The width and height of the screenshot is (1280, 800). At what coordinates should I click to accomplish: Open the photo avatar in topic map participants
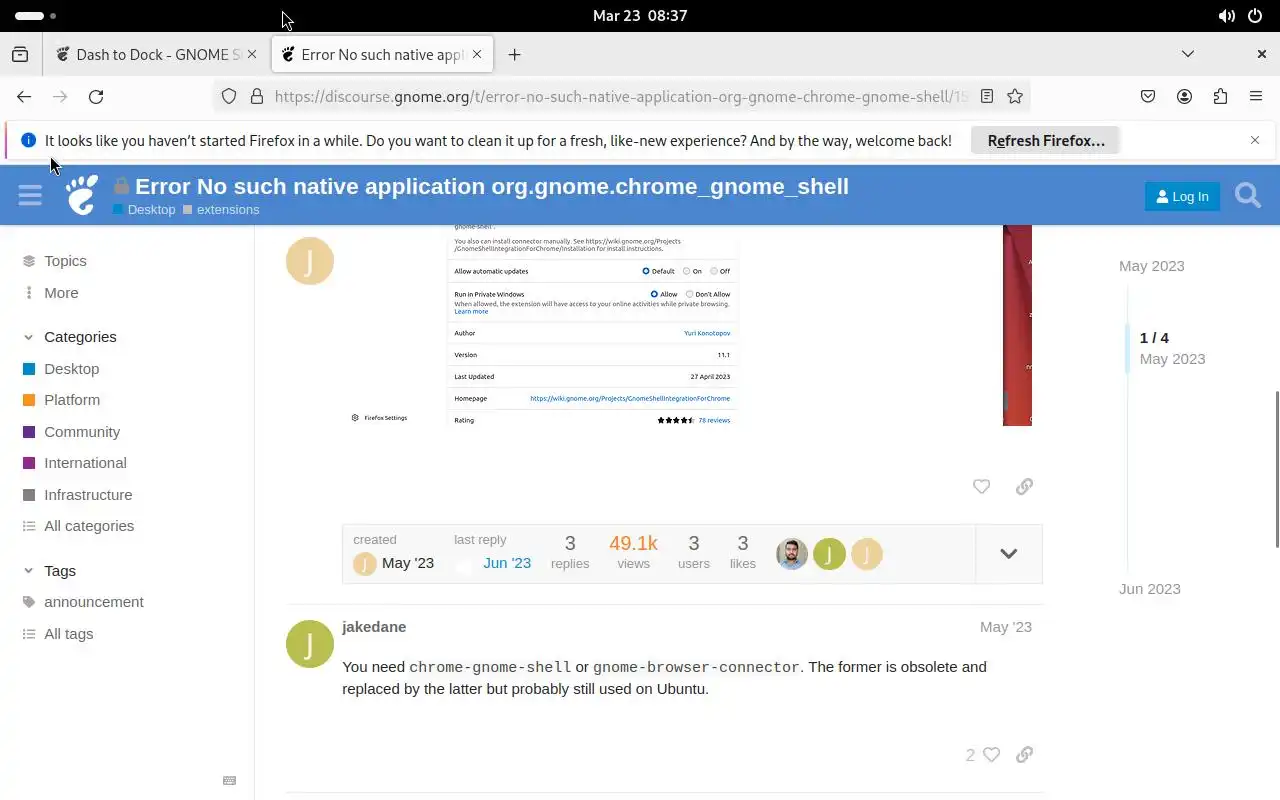pyautogui.click(x=791, y=554)
